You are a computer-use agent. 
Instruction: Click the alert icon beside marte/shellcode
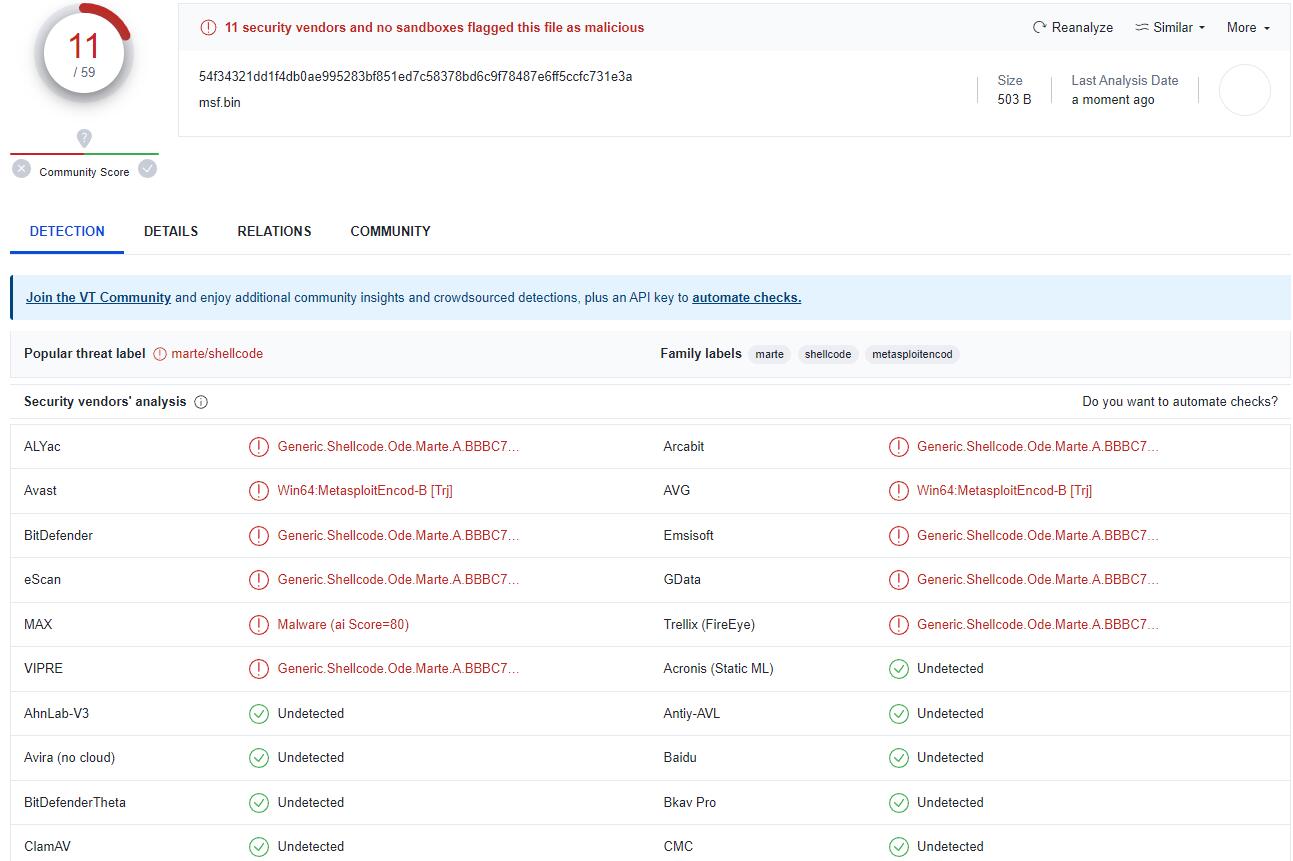[160, 354]
